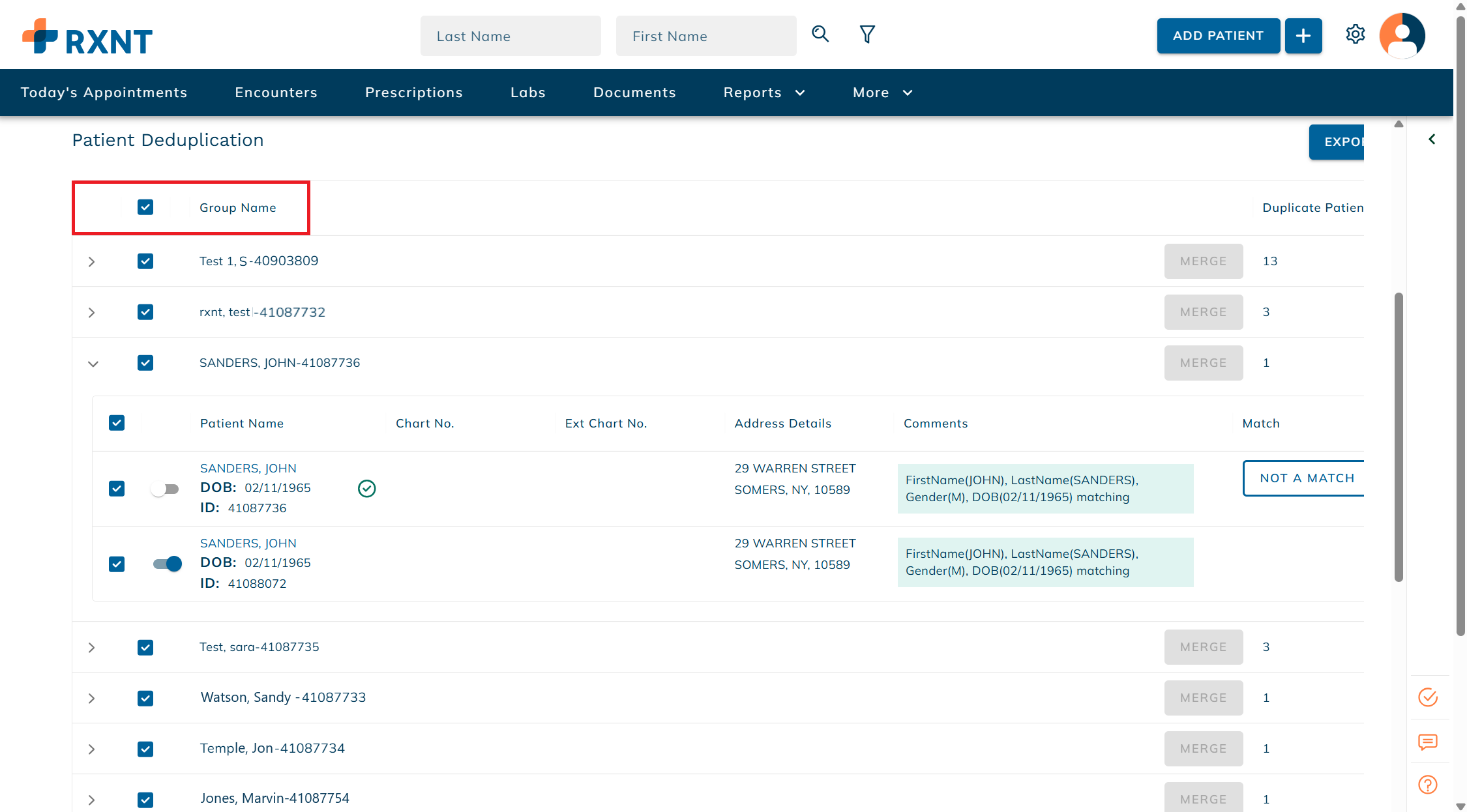Click the plus quick-add icon
This screenshot has width=1467, height=812.
pyautogui.click(x=1303, y=36)
